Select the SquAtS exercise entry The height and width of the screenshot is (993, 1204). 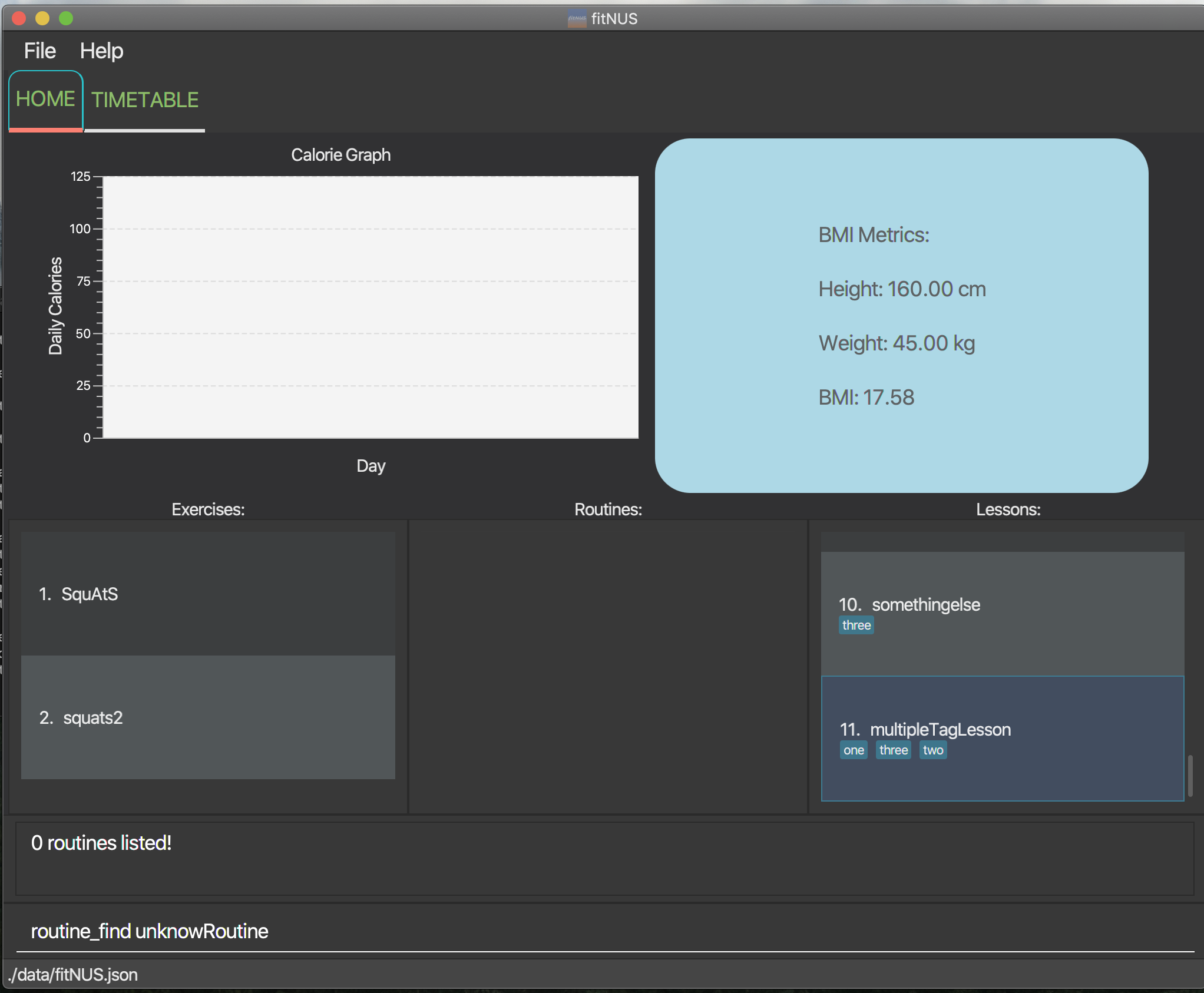coord(207,594)
